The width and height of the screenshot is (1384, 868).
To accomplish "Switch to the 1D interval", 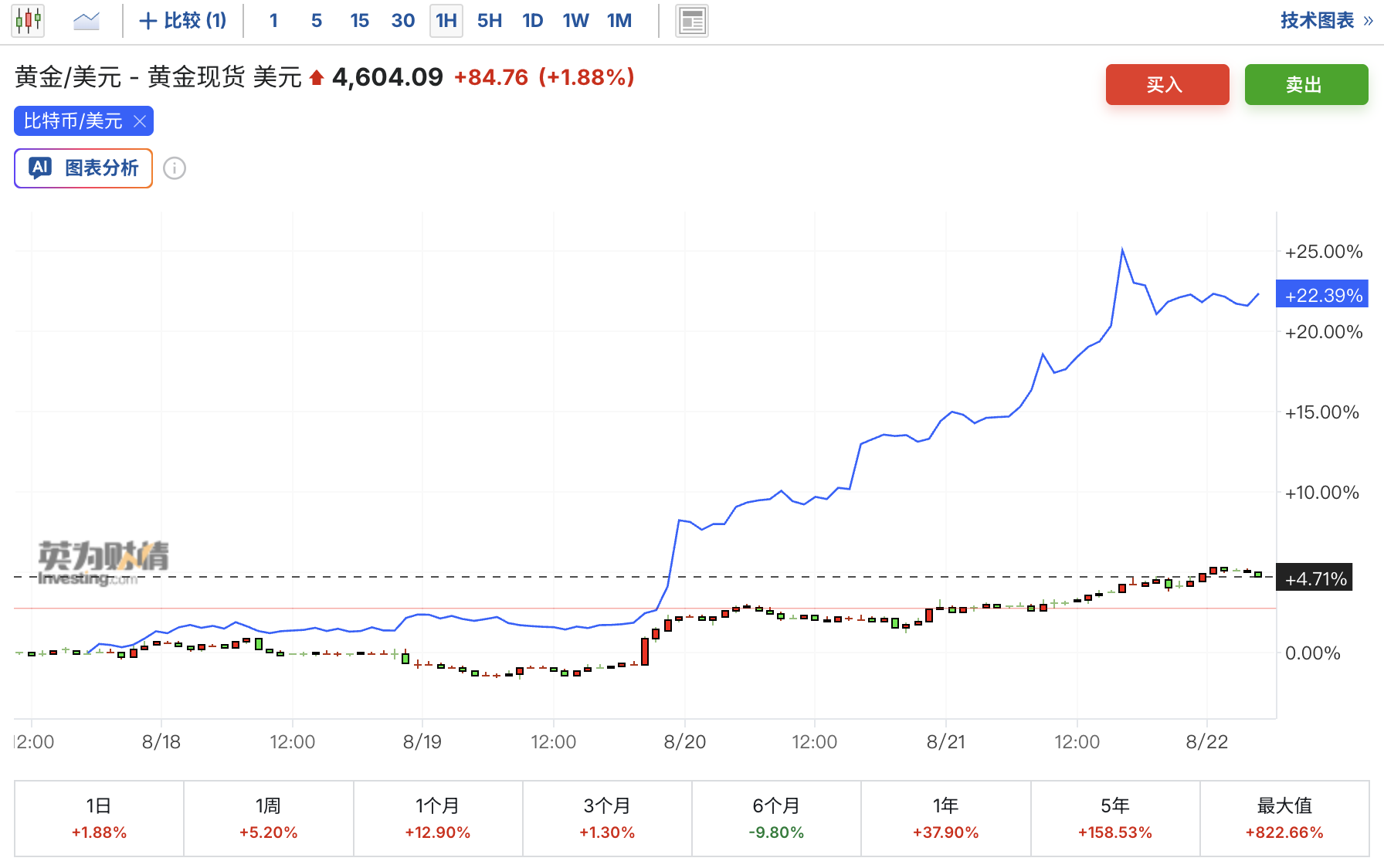I will click(x=533, y=21).
